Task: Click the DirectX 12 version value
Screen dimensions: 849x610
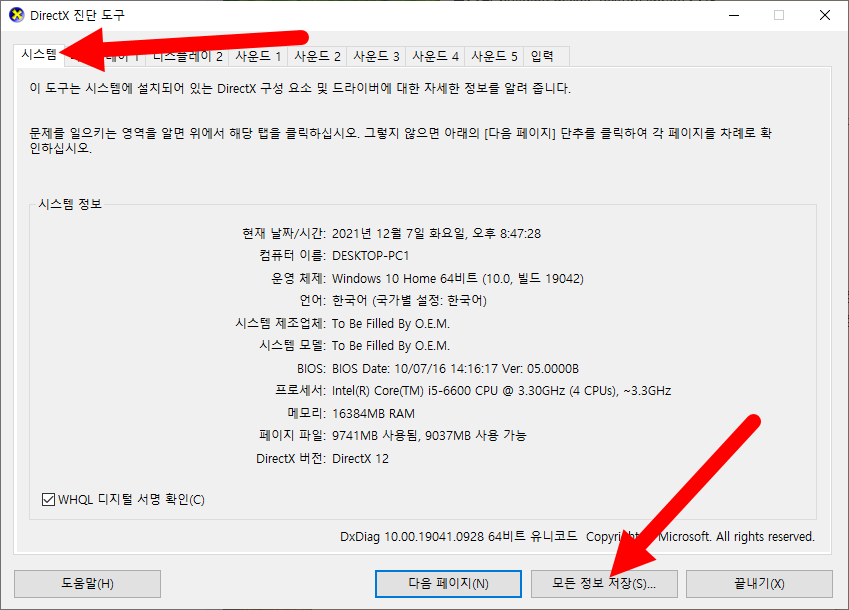Action: [x=360, y=458]
